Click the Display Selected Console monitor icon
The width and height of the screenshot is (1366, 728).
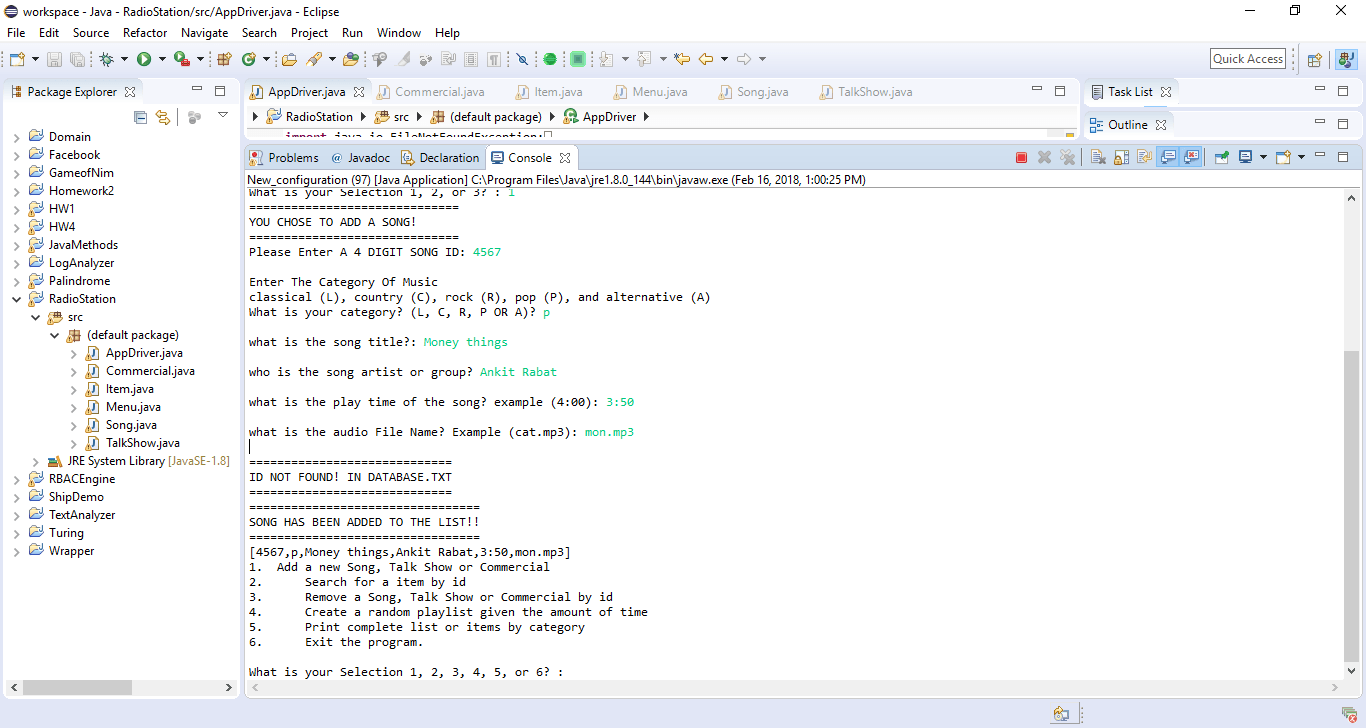(x=1246, y=157)
